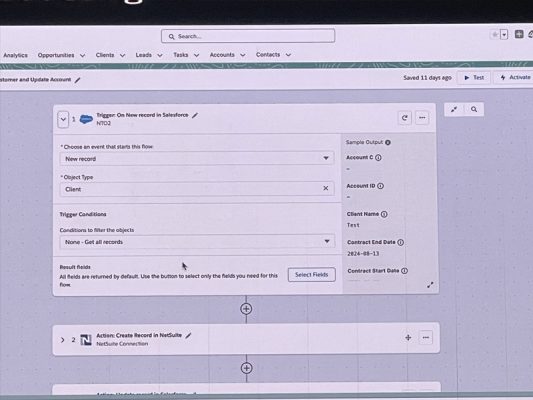Expand the sample output panel

(430, 285)
